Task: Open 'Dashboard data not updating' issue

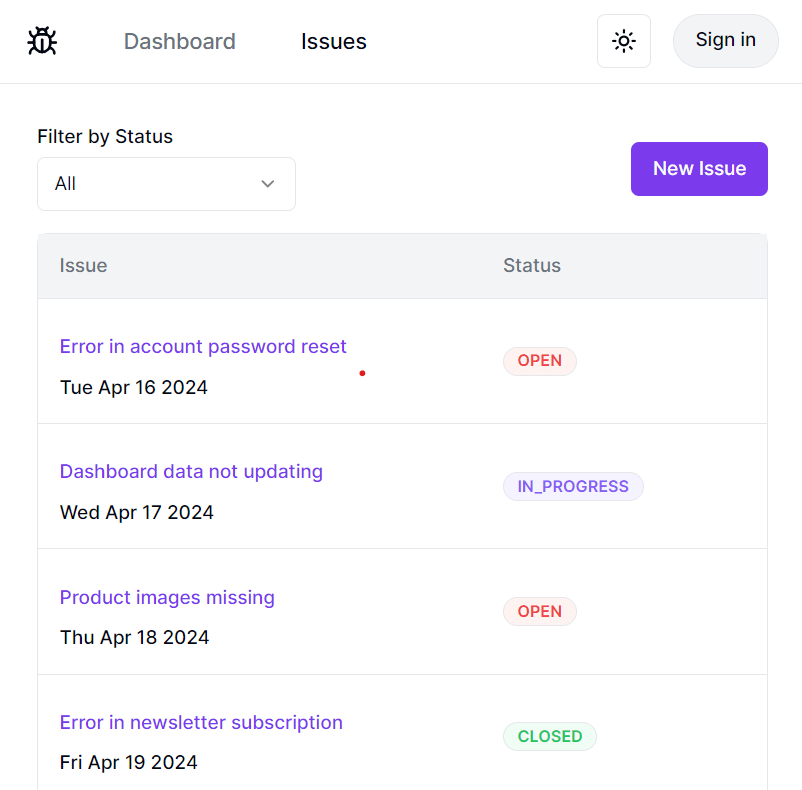Action: (191, 471)
